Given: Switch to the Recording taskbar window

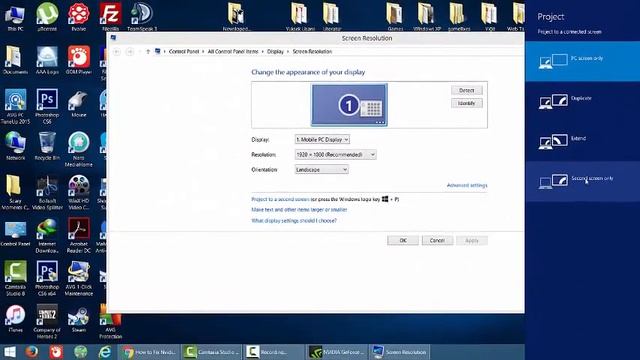Looking at the screenshot, I should 273,352.
